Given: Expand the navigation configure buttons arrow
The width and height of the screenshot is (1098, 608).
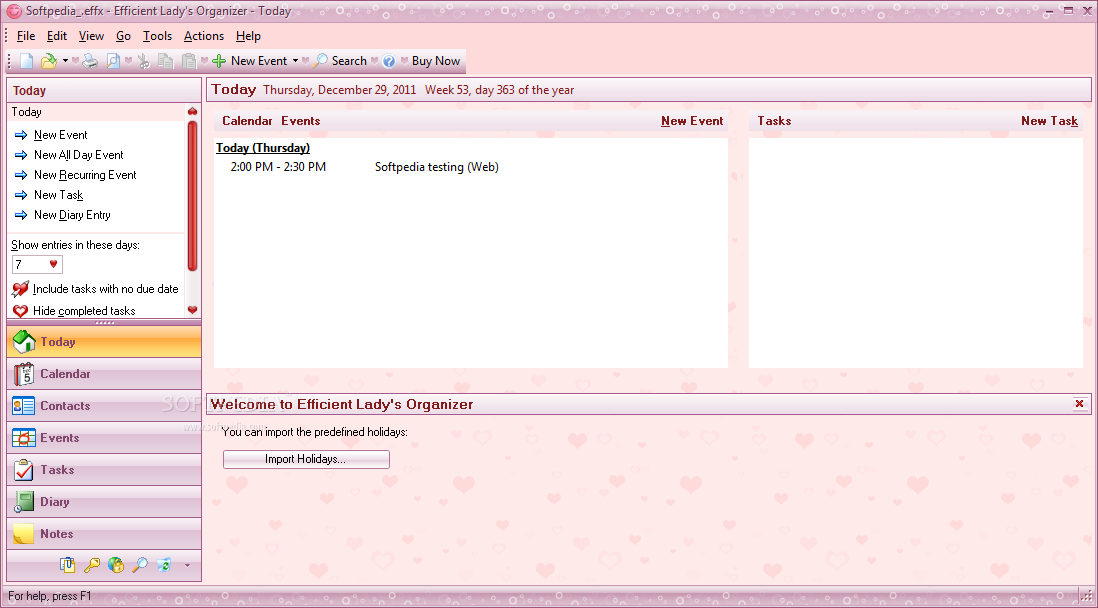Looking at the screenshot, I should click(187, 565).
